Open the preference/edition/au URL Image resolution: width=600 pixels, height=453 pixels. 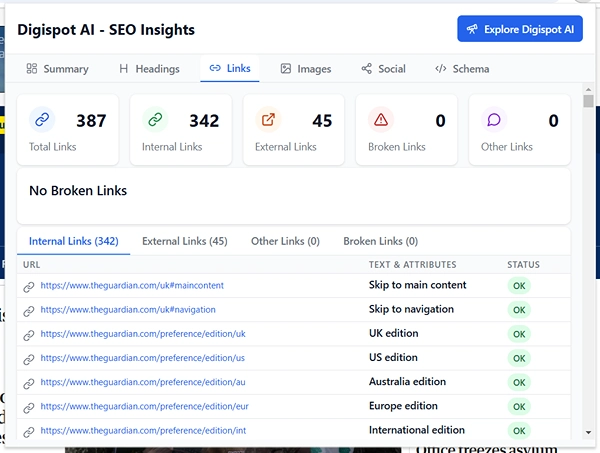point(143,382)
